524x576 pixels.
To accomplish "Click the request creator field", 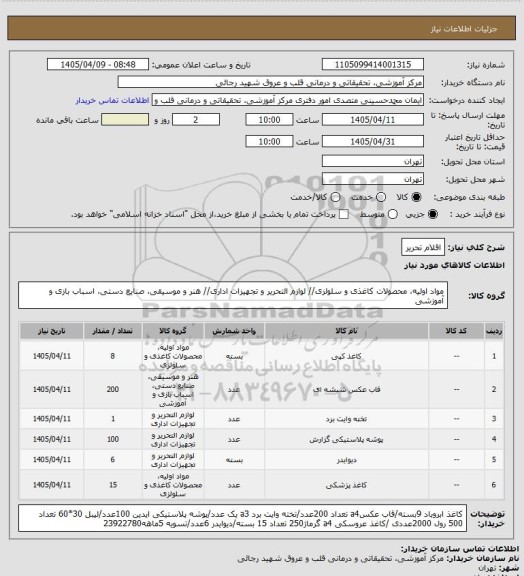I will click(288, 100).
